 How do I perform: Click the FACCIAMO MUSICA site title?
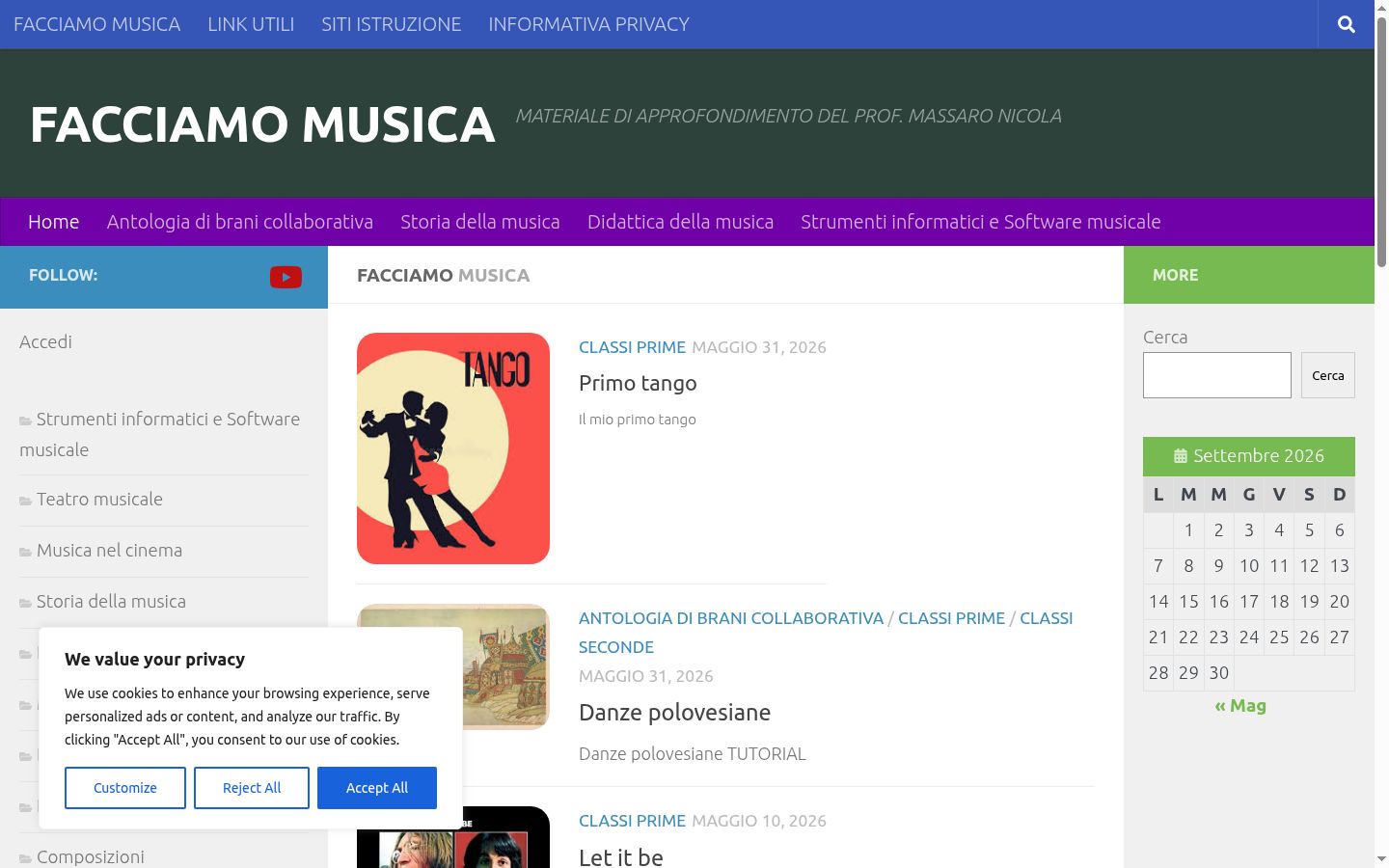click(x=262, y=124)
